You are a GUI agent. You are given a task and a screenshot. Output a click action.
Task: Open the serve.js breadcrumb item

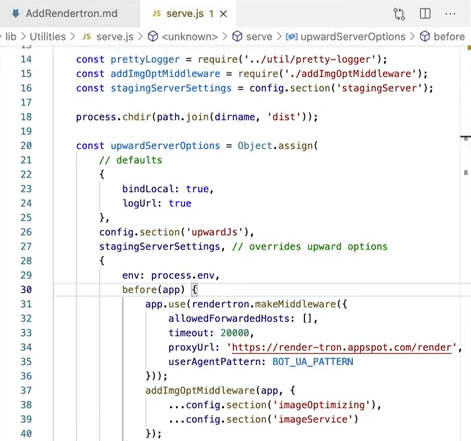click(x=115, y=37)
